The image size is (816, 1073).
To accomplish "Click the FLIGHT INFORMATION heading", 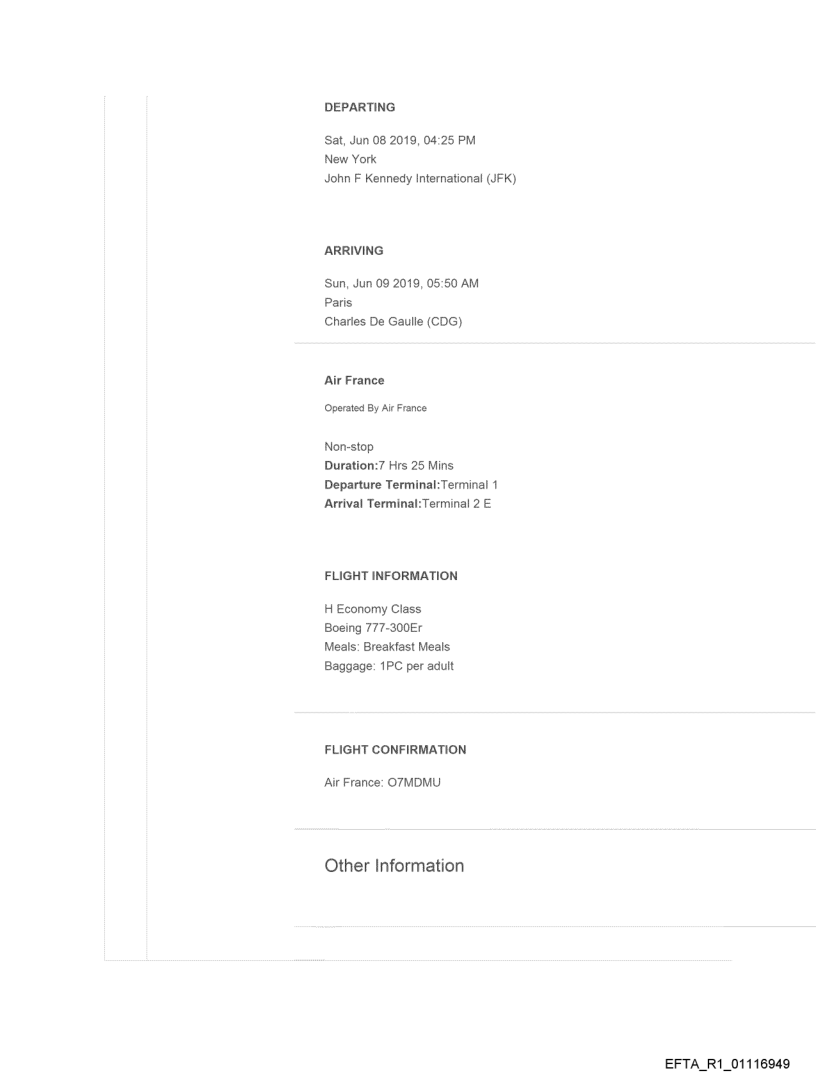I will pyautogui.click(x=391, y=576).
